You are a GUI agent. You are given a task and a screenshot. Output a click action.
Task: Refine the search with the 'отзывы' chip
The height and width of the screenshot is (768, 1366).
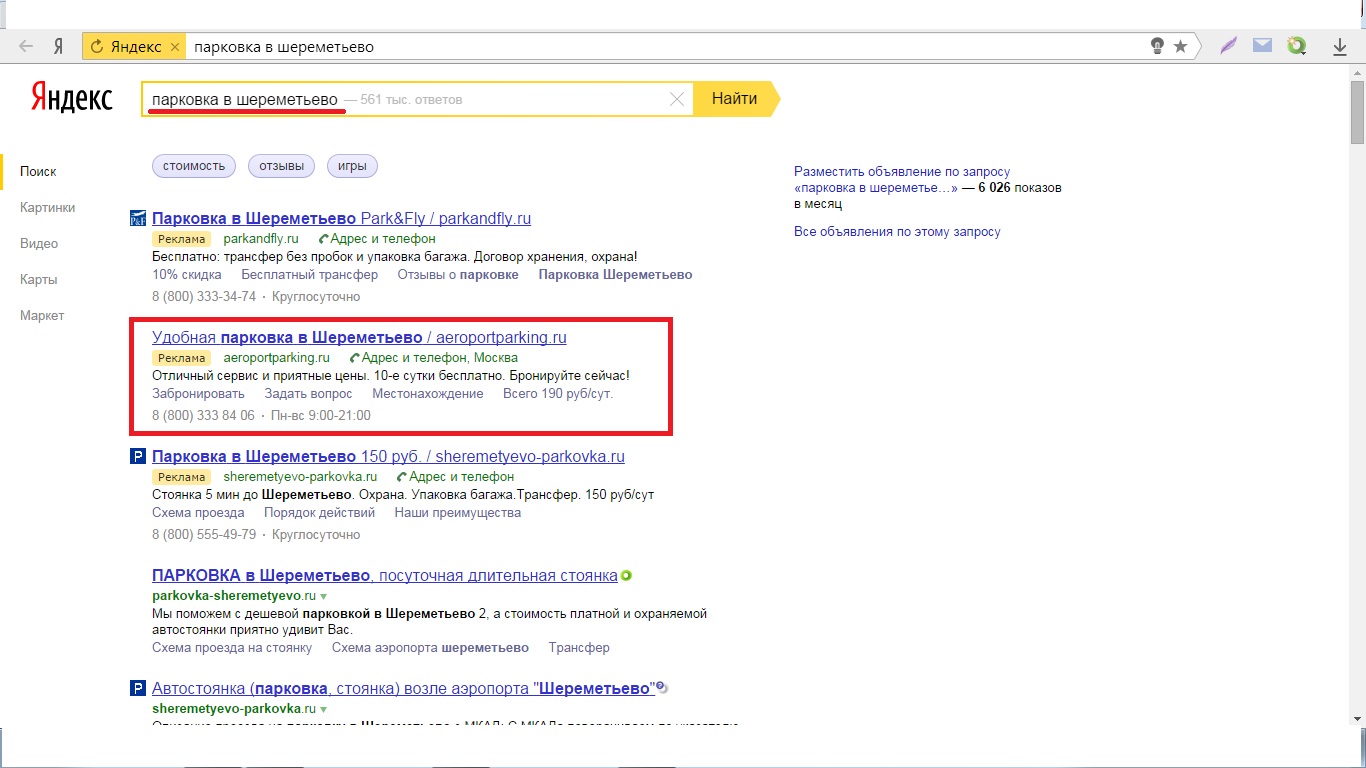[281, 166]
